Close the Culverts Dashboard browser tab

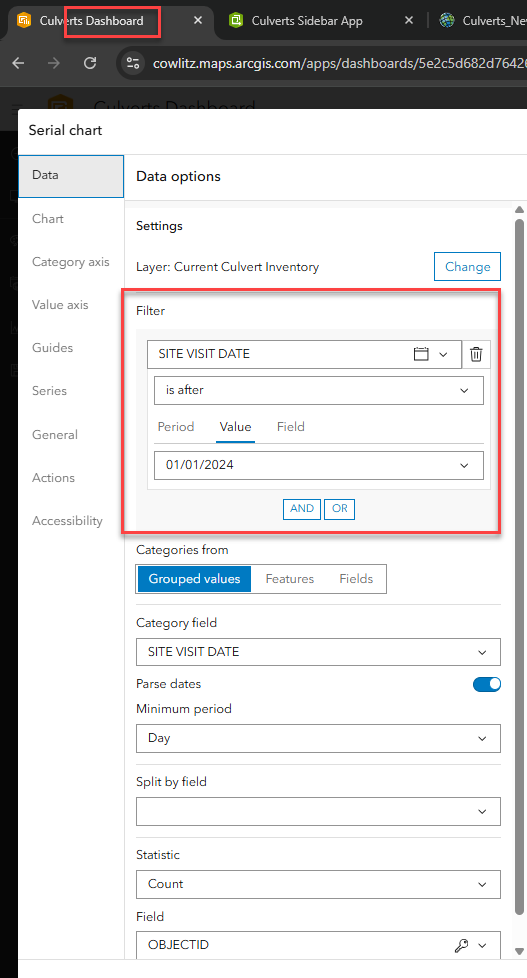(198, 21)
